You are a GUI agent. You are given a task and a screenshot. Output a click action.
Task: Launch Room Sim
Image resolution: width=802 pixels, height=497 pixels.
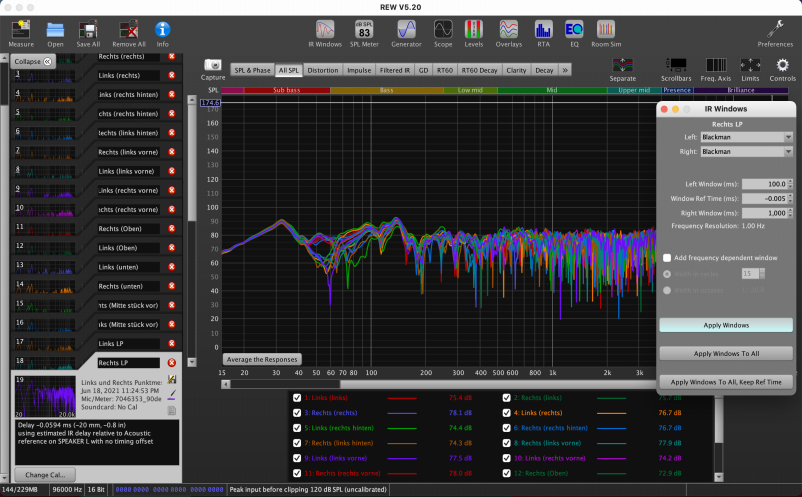606,34
